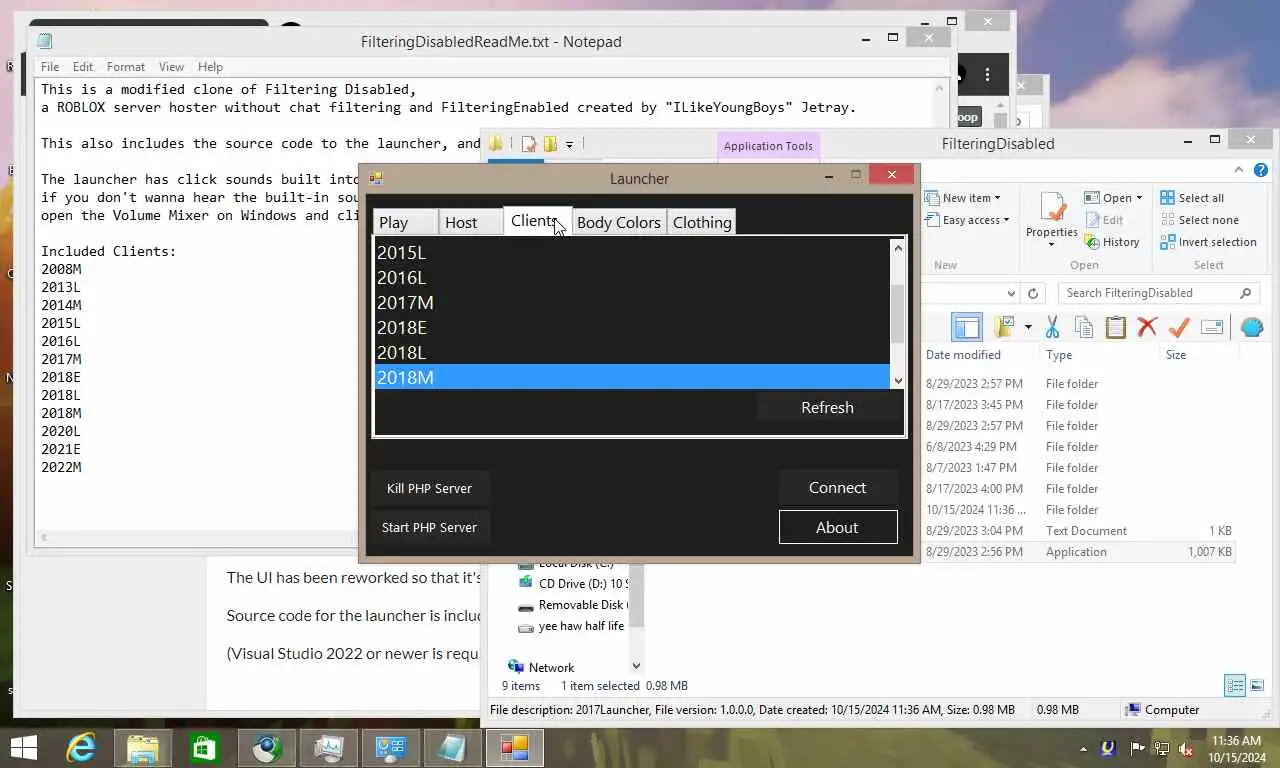Open the Application Tools ribbon tab
Image resolution: width=1280 pixels, height=768 pixels.
[x=768, y=146]
